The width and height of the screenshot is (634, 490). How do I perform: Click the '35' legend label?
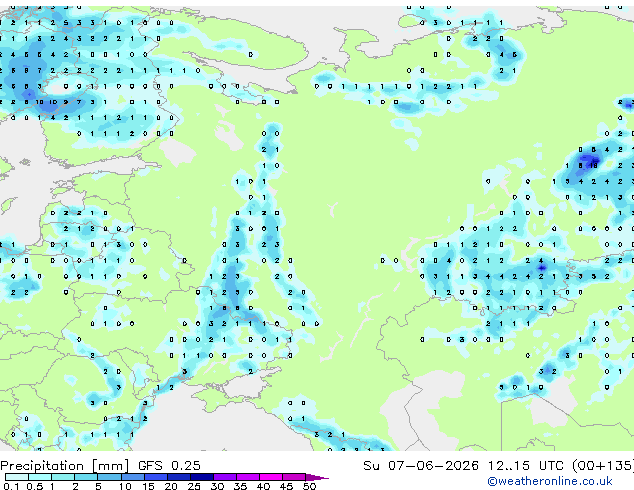(x=240, y=486)
